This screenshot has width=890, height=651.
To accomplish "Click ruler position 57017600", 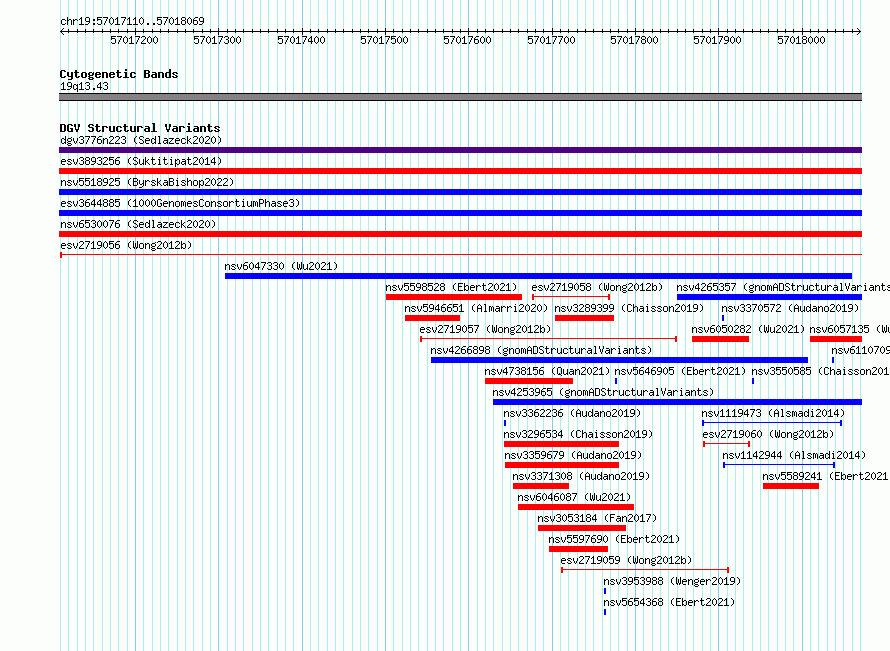I will coord(467,40).
